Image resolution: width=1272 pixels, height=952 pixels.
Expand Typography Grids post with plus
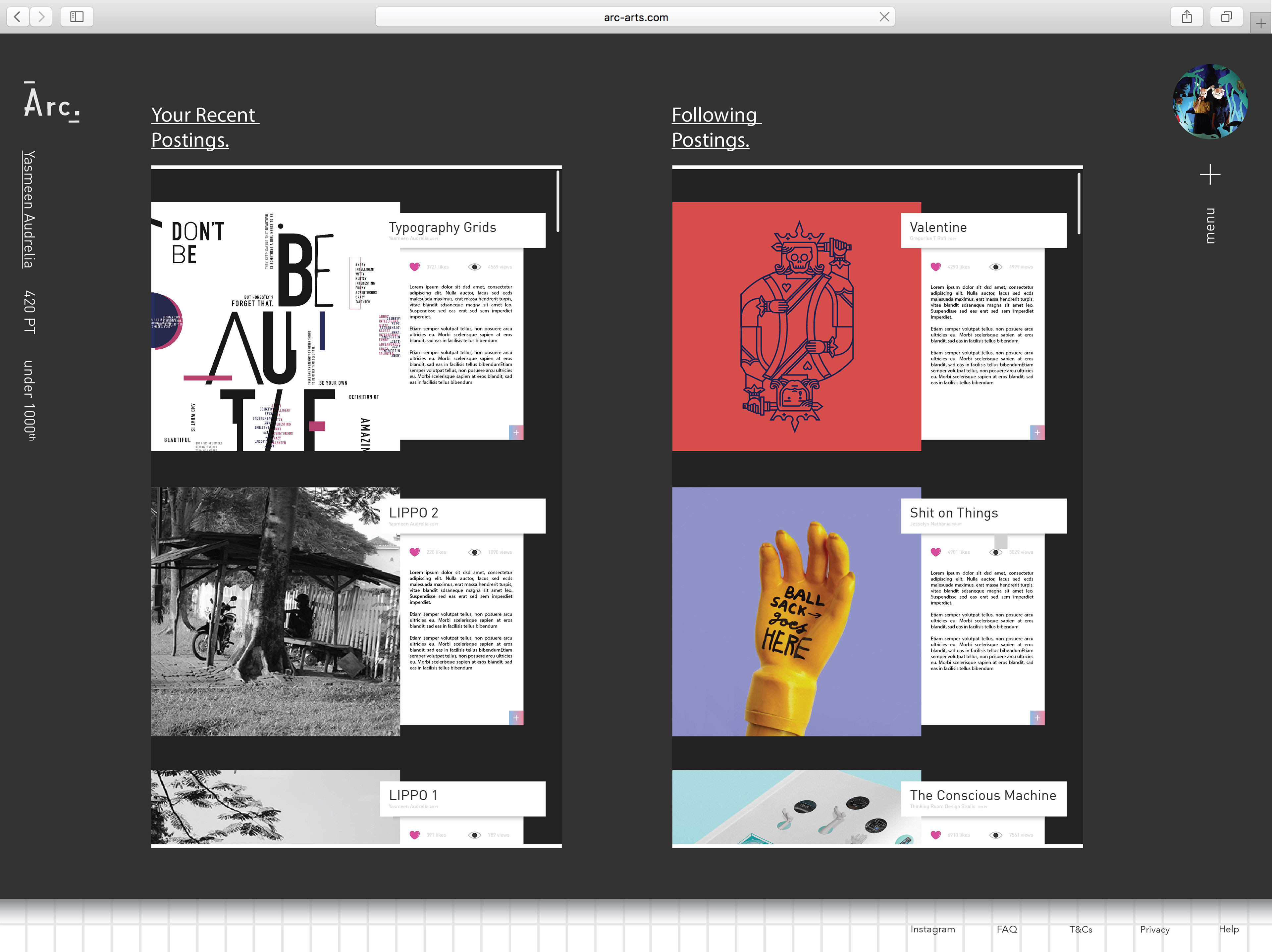pos(516,432)
